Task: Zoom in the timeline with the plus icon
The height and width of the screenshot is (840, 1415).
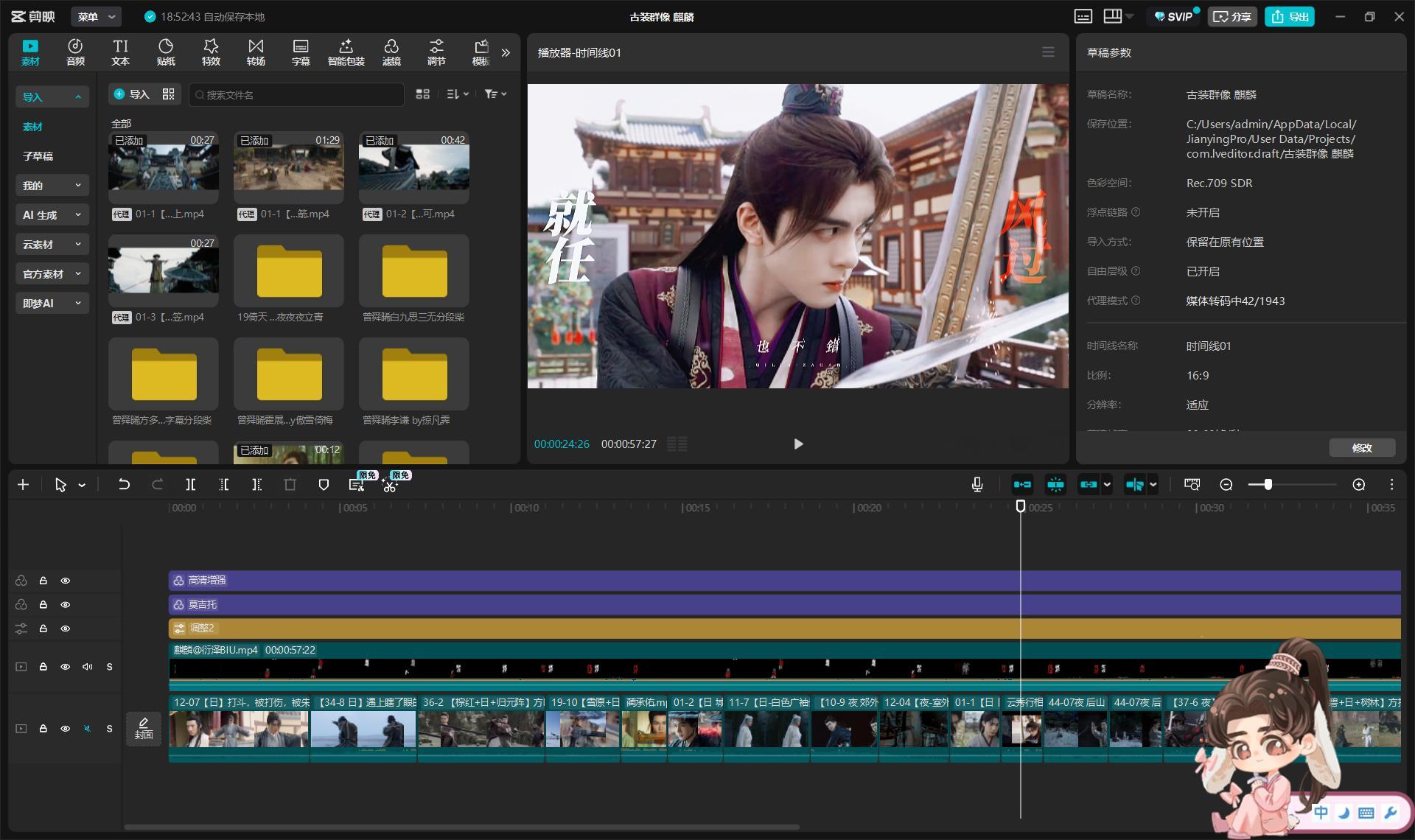Action: click(1359, 484)
